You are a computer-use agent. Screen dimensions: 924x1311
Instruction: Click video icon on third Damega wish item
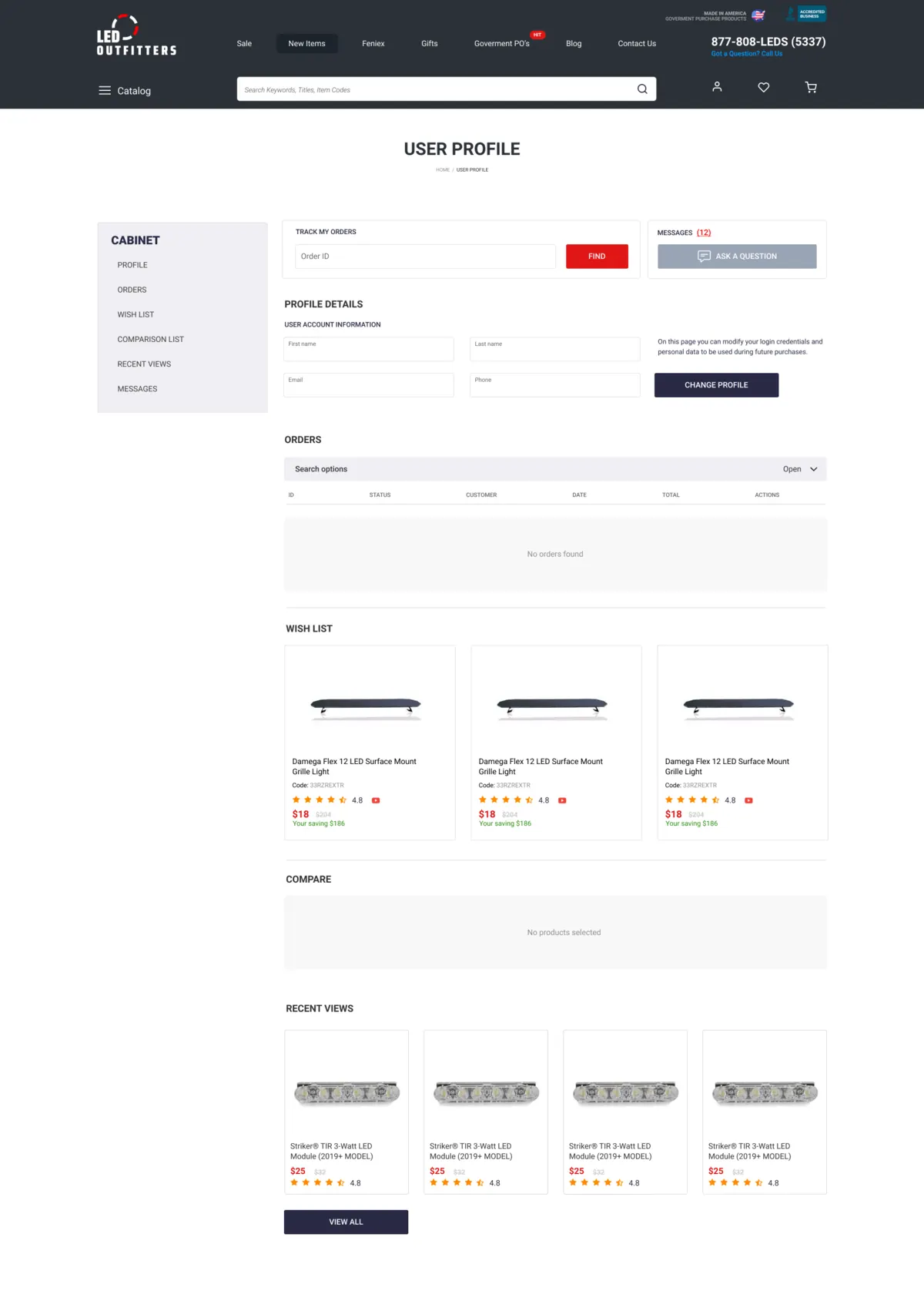coord(748,800)
